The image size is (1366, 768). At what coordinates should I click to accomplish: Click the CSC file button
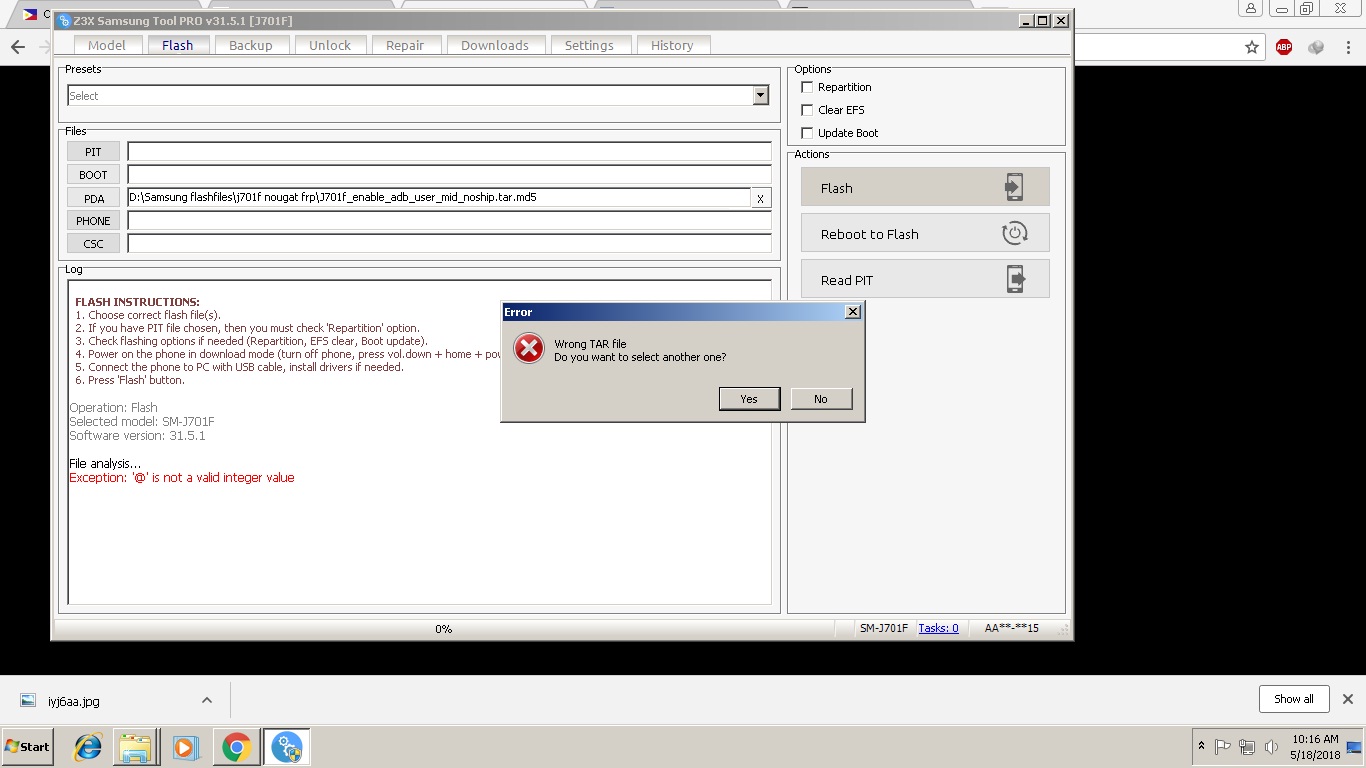point(93,243)
